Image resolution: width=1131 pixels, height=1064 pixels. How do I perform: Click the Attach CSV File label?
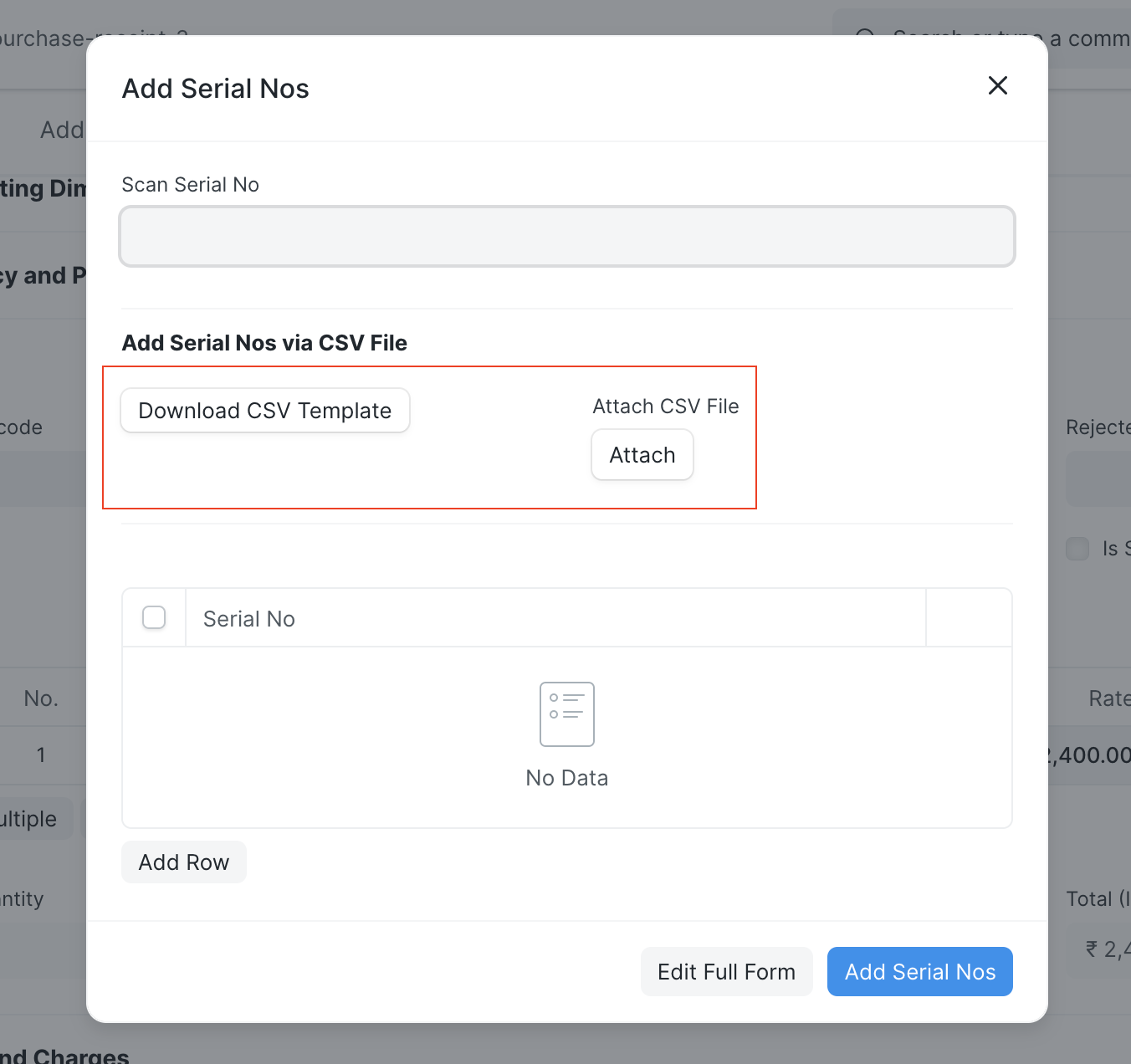click(665, 406)
